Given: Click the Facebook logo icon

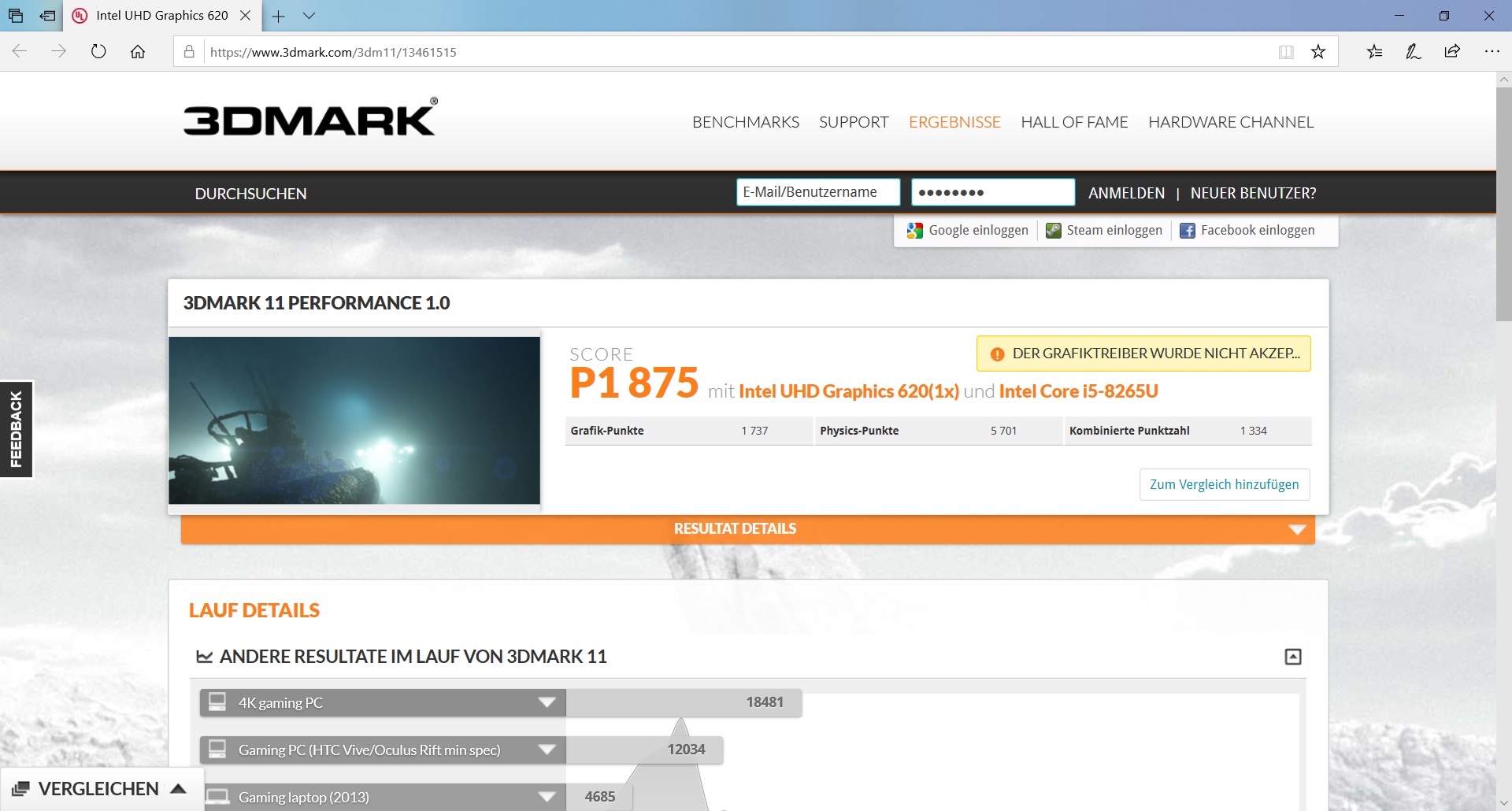Looking at the screenshot, I should coord(1188,231).
